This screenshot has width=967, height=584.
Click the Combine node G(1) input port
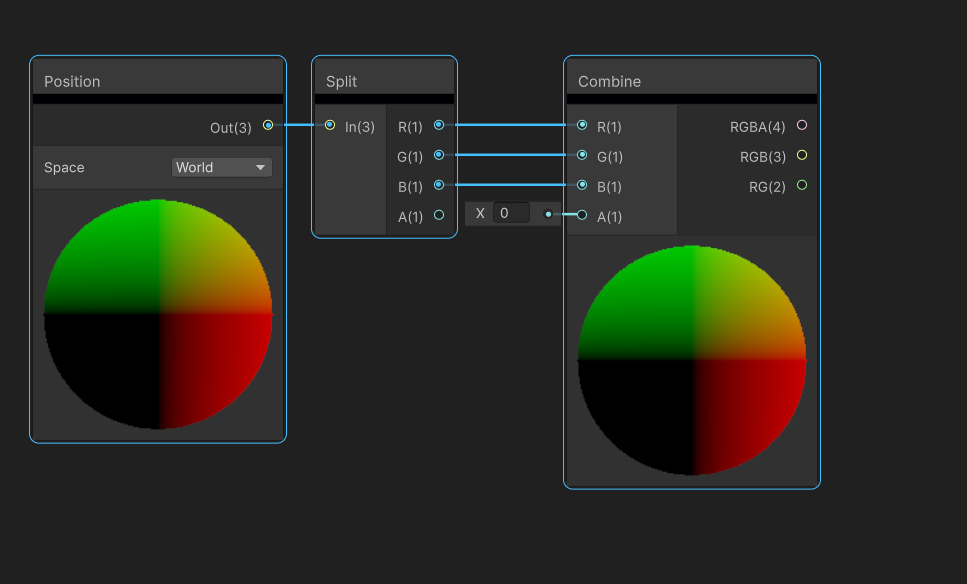coord(582,155)
